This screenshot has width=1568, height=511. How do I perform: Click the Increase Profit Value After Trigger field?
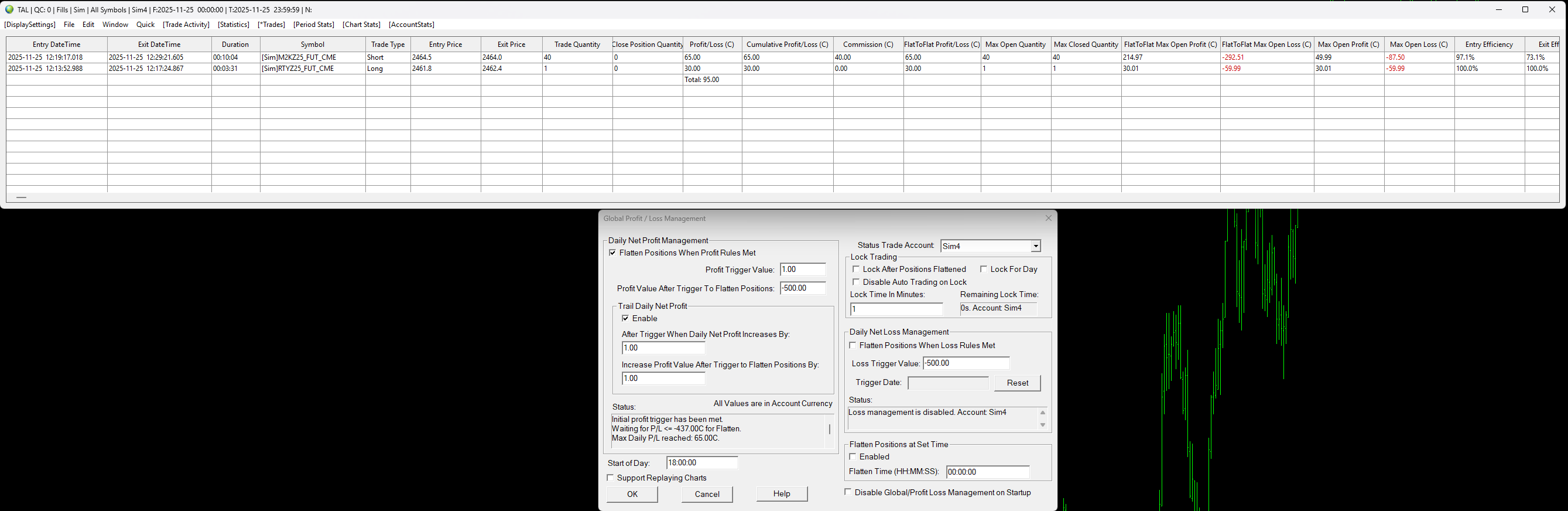point(663,378)
